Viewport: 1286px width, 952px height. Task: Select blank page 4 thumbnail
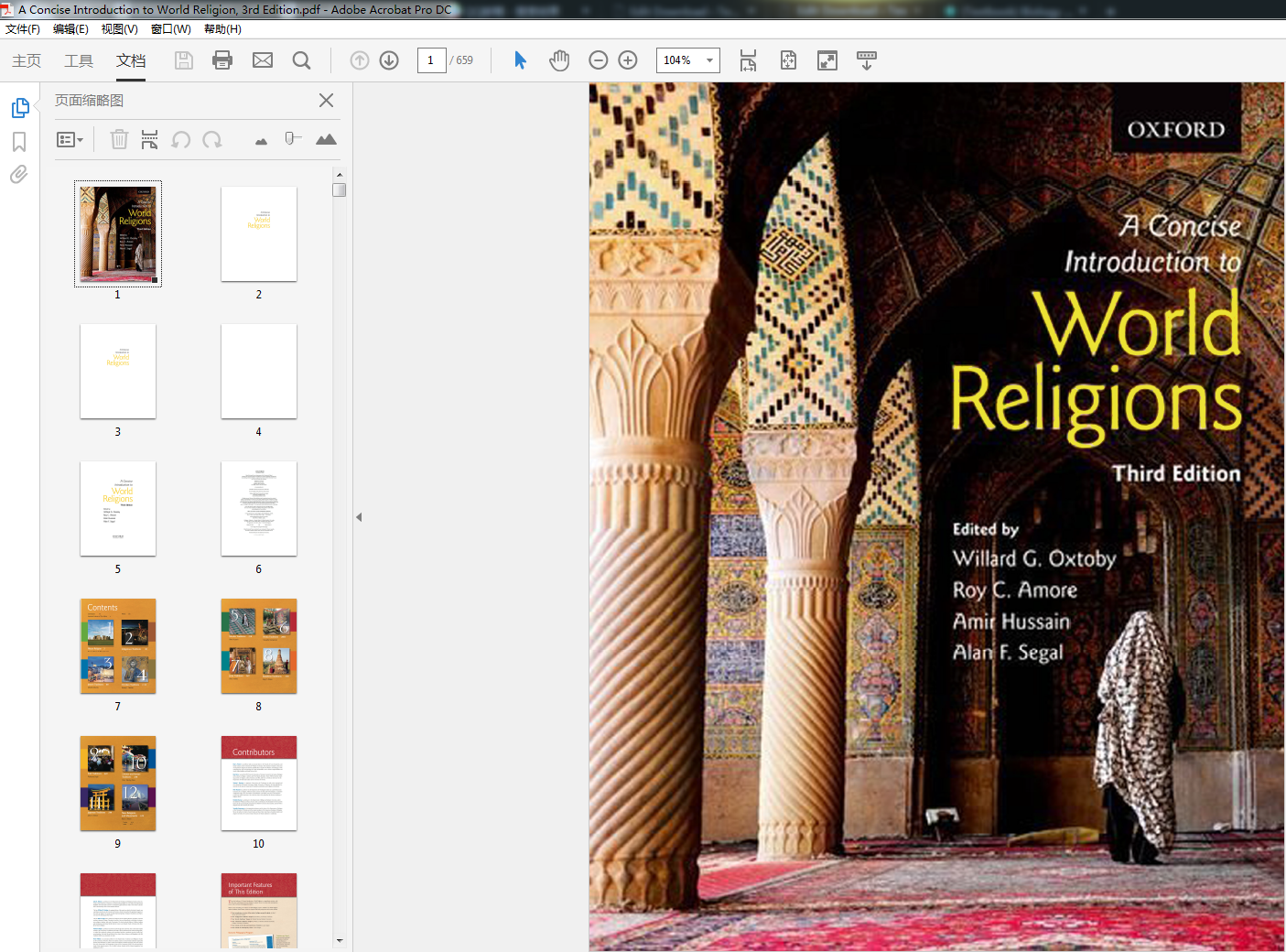click(259, 371)
